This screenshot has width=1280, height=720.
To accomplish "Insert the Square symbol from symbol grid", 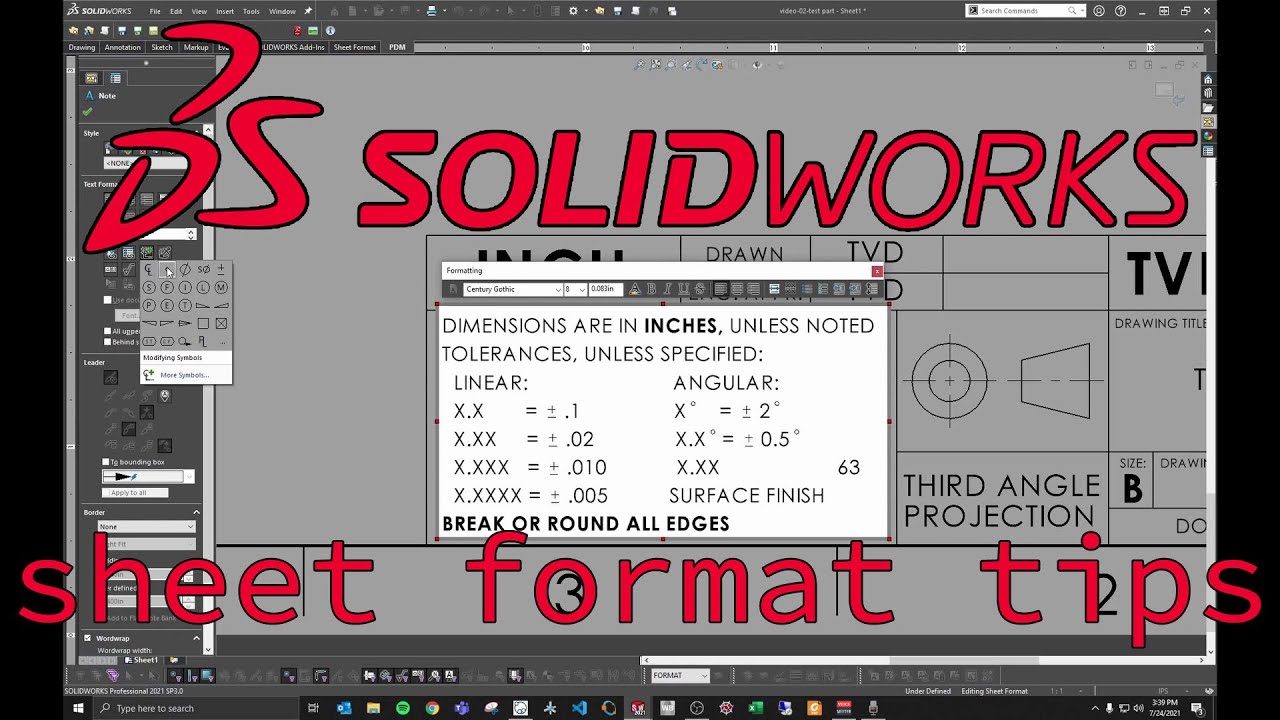I will coord(203,323).
